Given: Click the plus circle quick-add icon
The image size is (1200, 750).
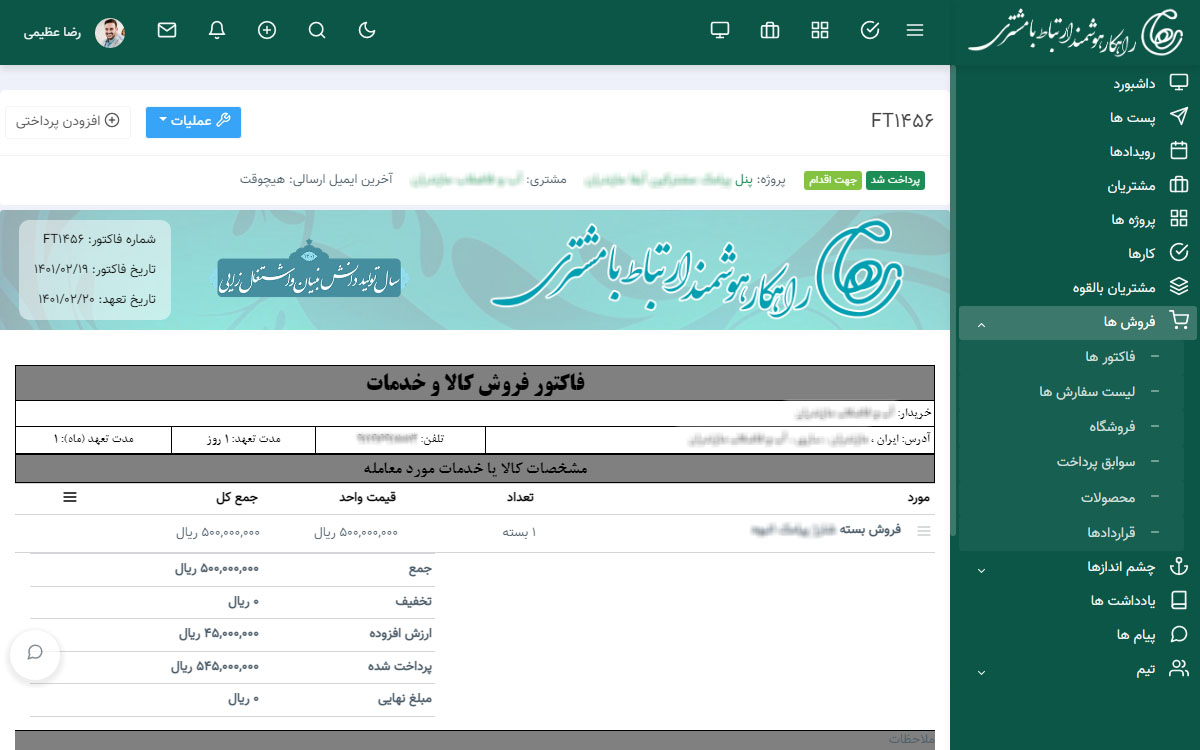Looking at the screenshot, I should point(267,30).
